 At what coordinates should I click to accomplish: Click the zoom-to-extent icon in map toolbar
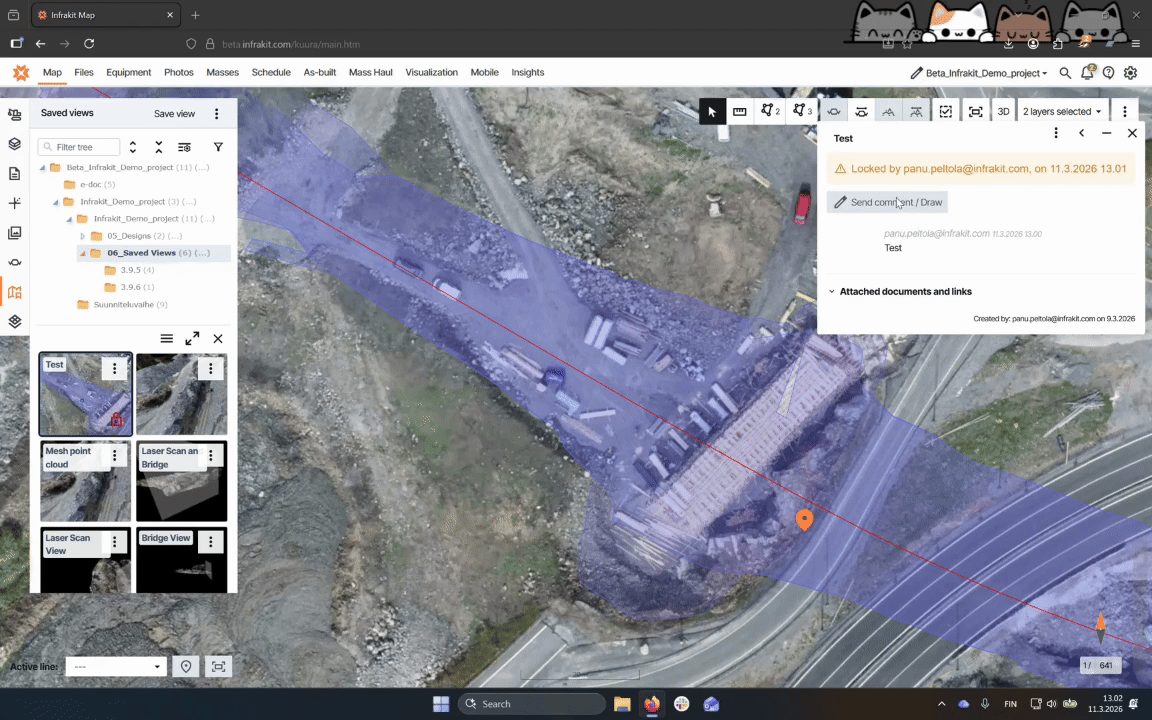975,112
